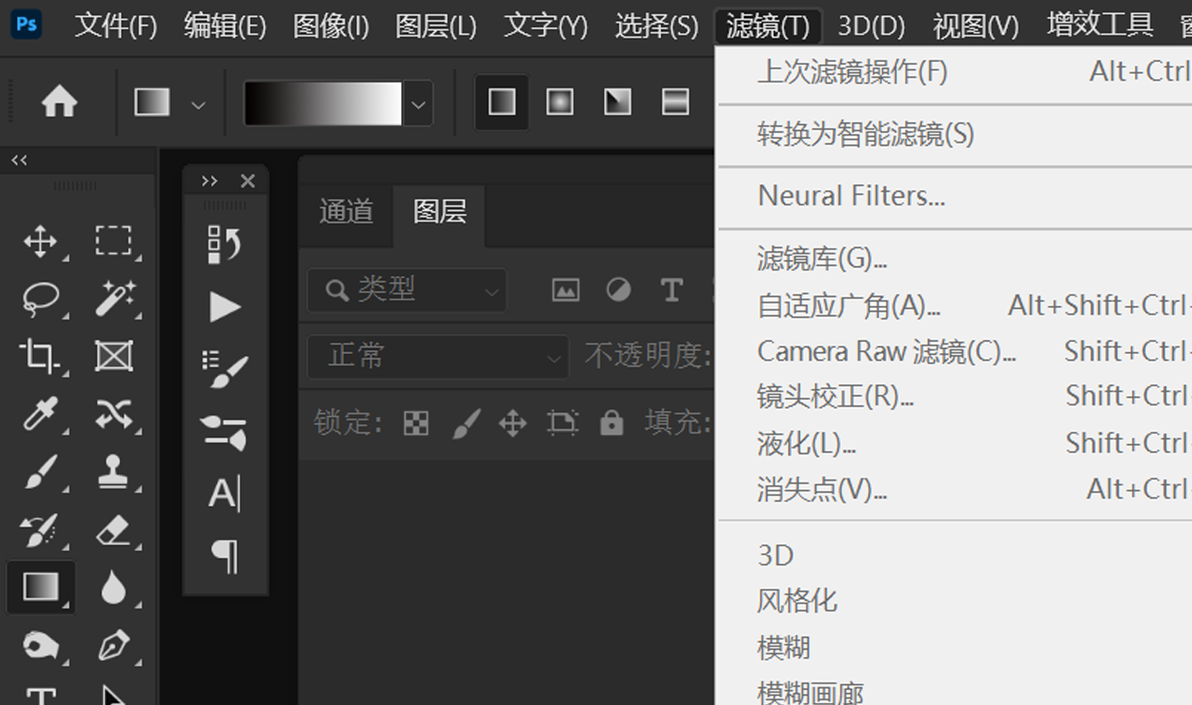Switch to the 通道 tab
The image size is (1192, 705).
(x=347, y=211)
